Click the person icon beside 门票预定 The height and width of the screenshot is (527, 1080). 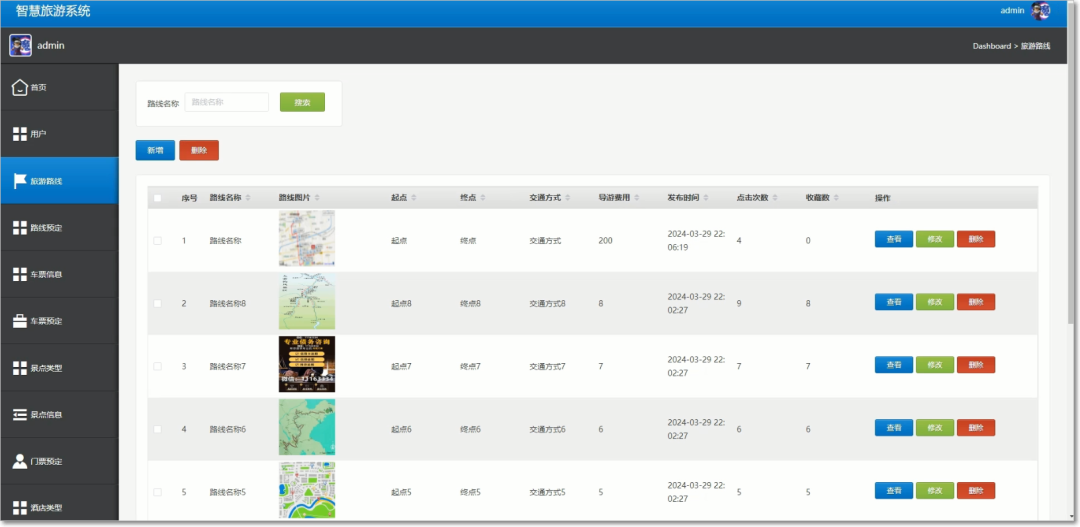20,461
